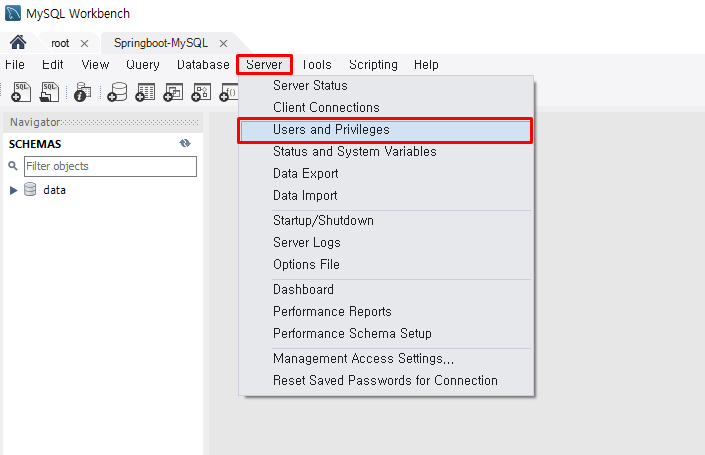Screen dimensions: 705x455
Task: Click the MySQL Workbench dolphin logo
Action: 13,13
